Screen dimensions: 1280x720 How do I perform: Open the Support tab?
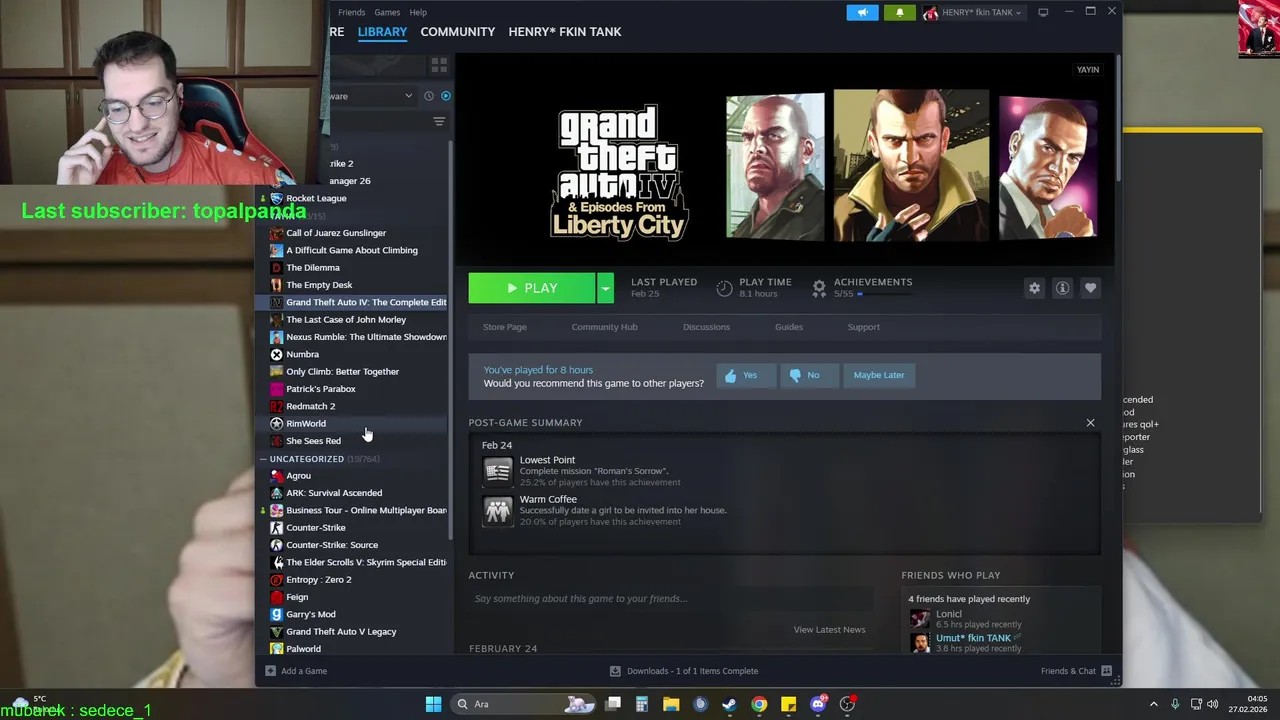[863, 327]
